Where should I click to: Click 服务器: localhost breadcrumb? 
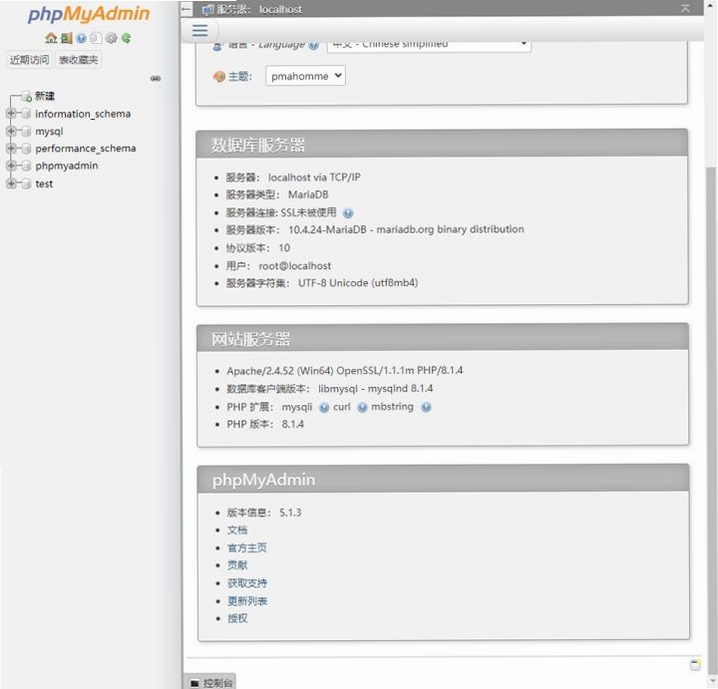pos(259,9)
